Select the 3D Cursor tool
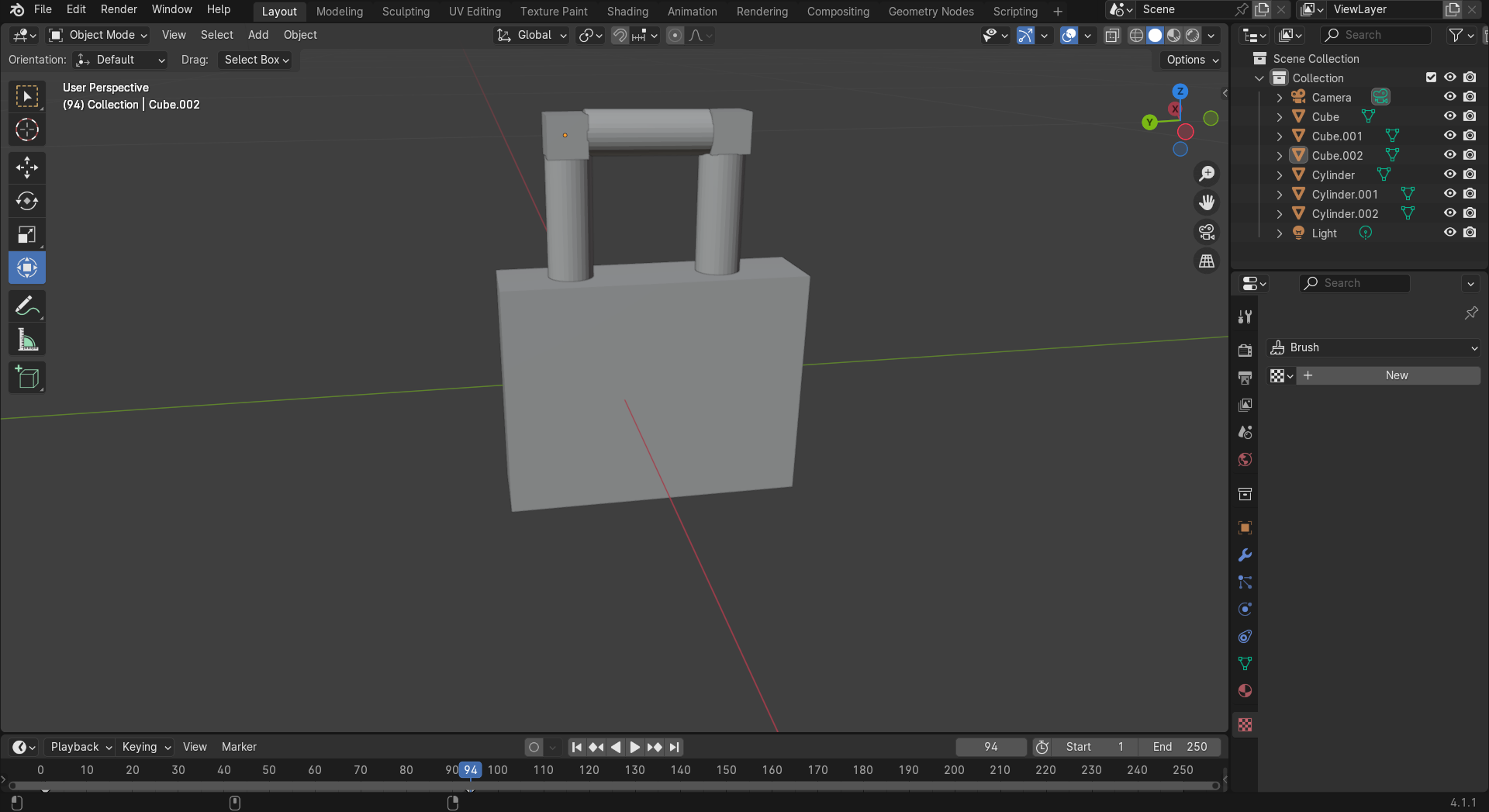 pos(27,130)
